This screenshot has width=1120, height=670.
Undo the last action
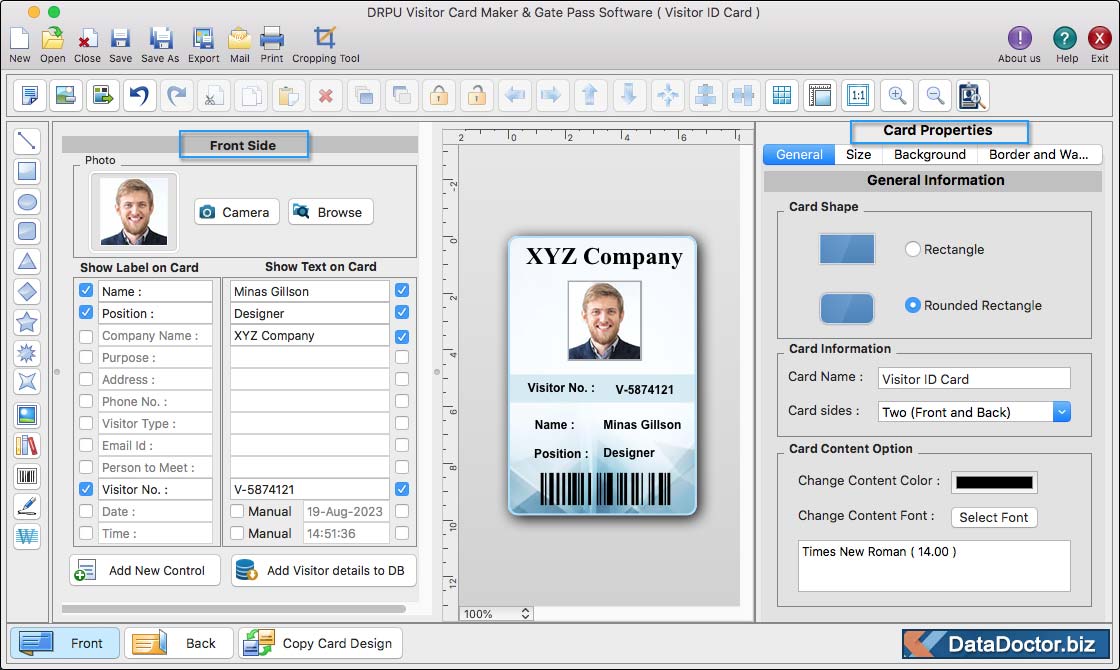point(140,95)
